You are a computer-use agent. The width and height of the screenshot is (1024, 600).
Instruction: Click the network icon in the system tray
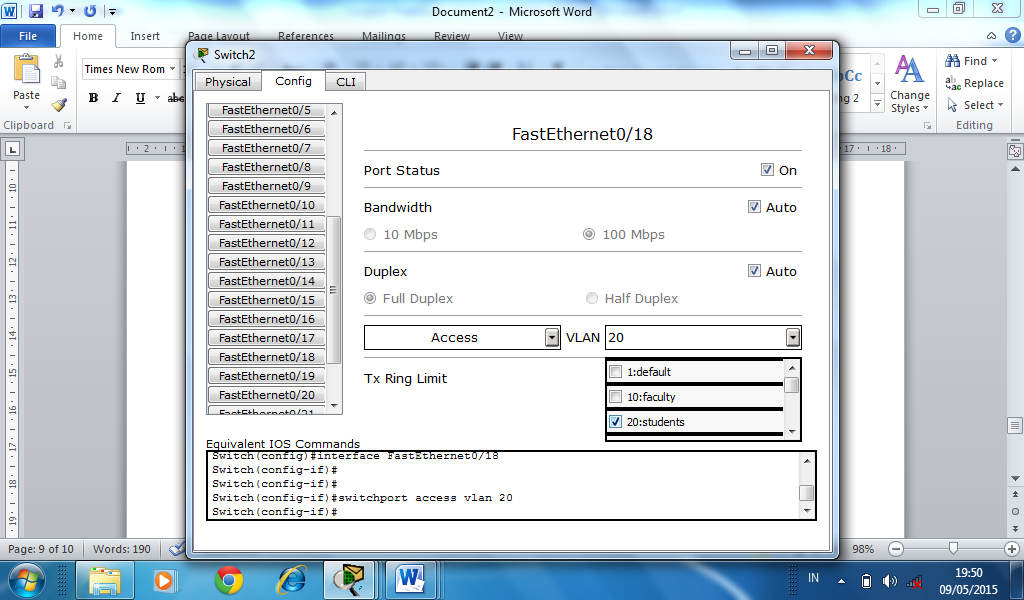click(x=914, y=581)
